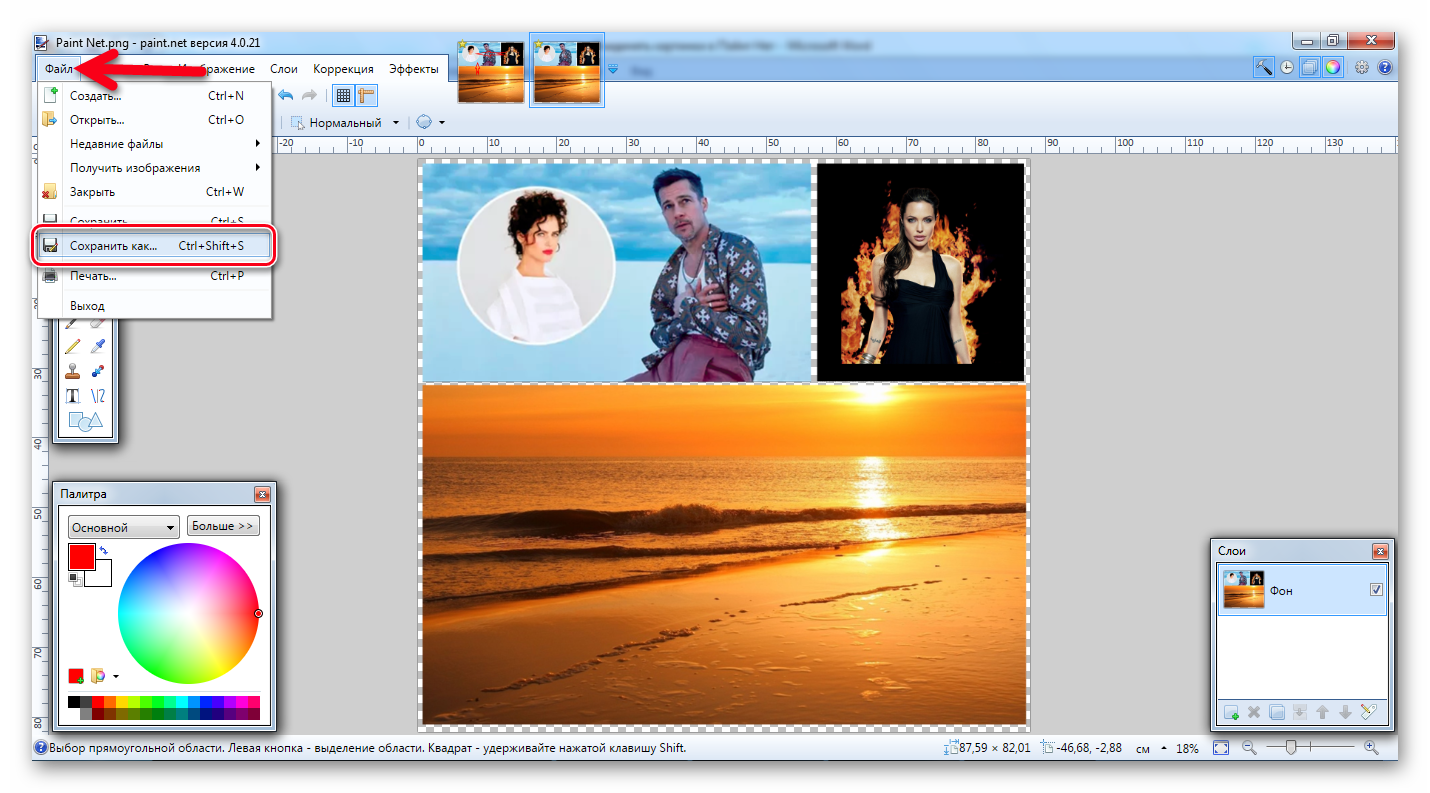Image resolution: width=1430 pixels, height=793 pixels.
Task: Duplicate layer icon in Слои panel
Action: pos(1277,712)
